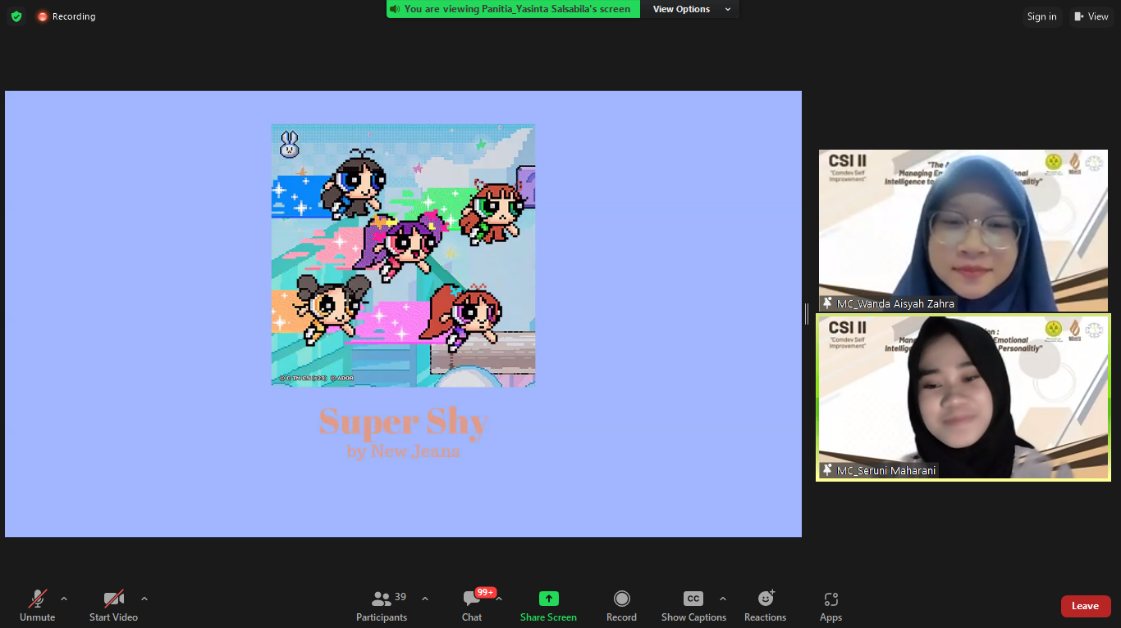Viewport: 1121px width, 628px height.
Task: Open the Participants panel
Action: (x=382, y=605)
